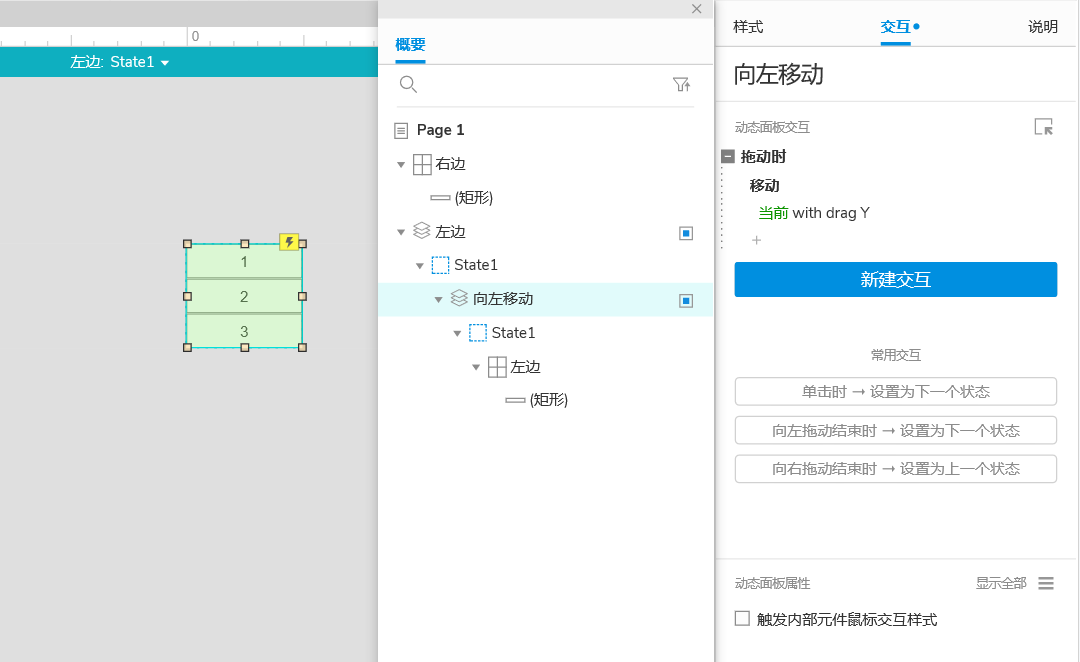The height and width of the screenshot is (662, 1080).
Task: Enable 触发内部元件鼠标交互样式 checkbox
Action: [x=742, y=619]
